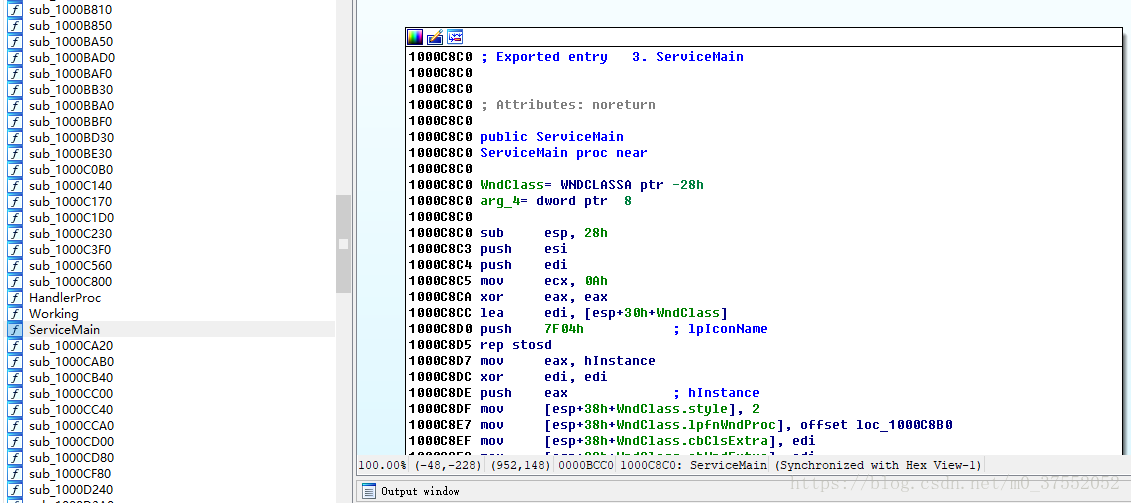Click functions list scrollbar thumb
Screen dimensions: 1131x503
[x=343, y=243]
